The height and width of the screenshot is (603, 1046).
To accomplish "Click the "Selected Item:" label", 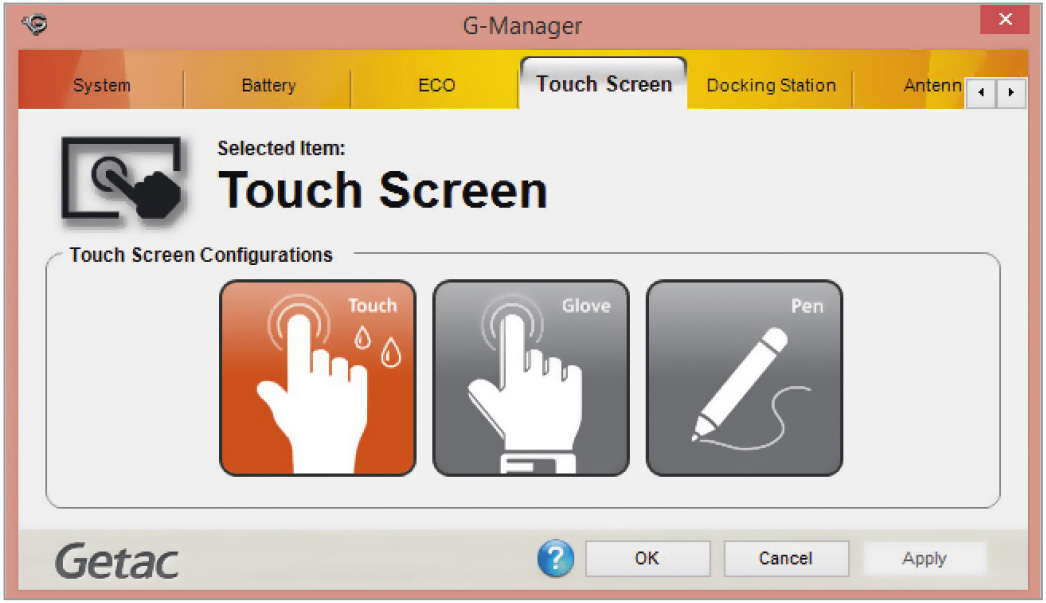I will (282, 148).
